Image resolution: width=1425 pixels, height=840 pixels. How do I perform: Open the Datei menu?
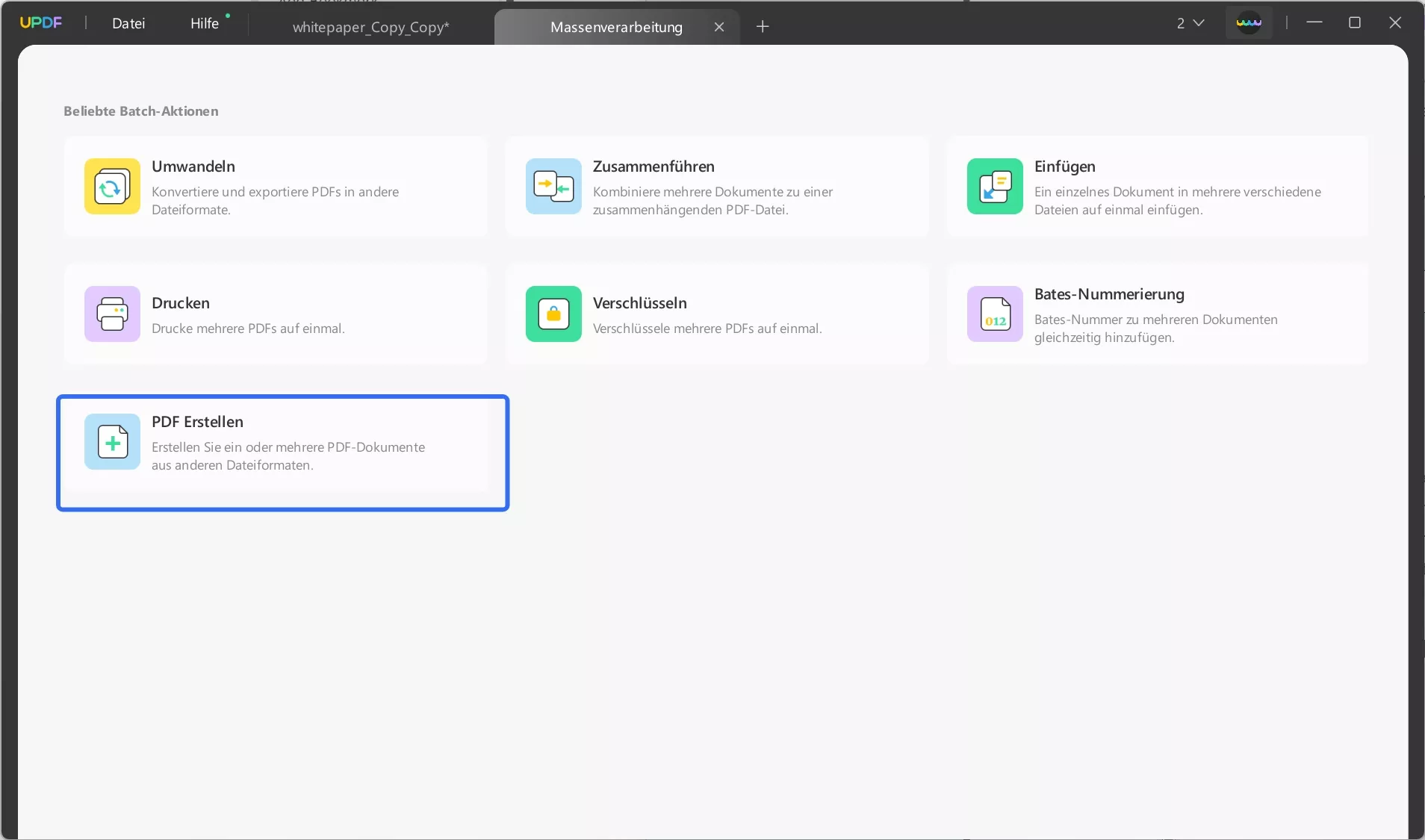click(128, 23)
